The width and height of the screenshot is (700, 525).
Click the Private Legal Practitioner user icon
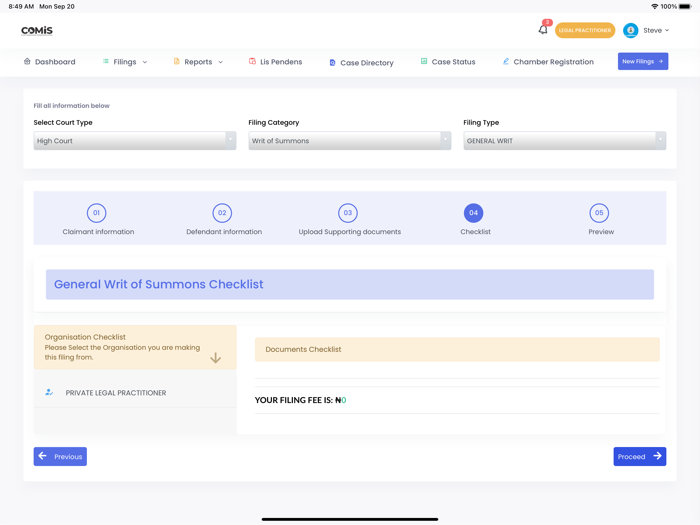(49, 392)
